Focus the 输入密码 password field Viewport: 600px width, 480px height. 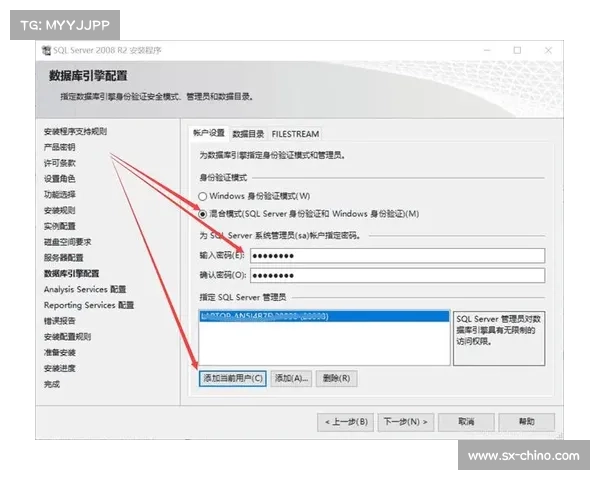pyautogui.click(x=398, y=256)
